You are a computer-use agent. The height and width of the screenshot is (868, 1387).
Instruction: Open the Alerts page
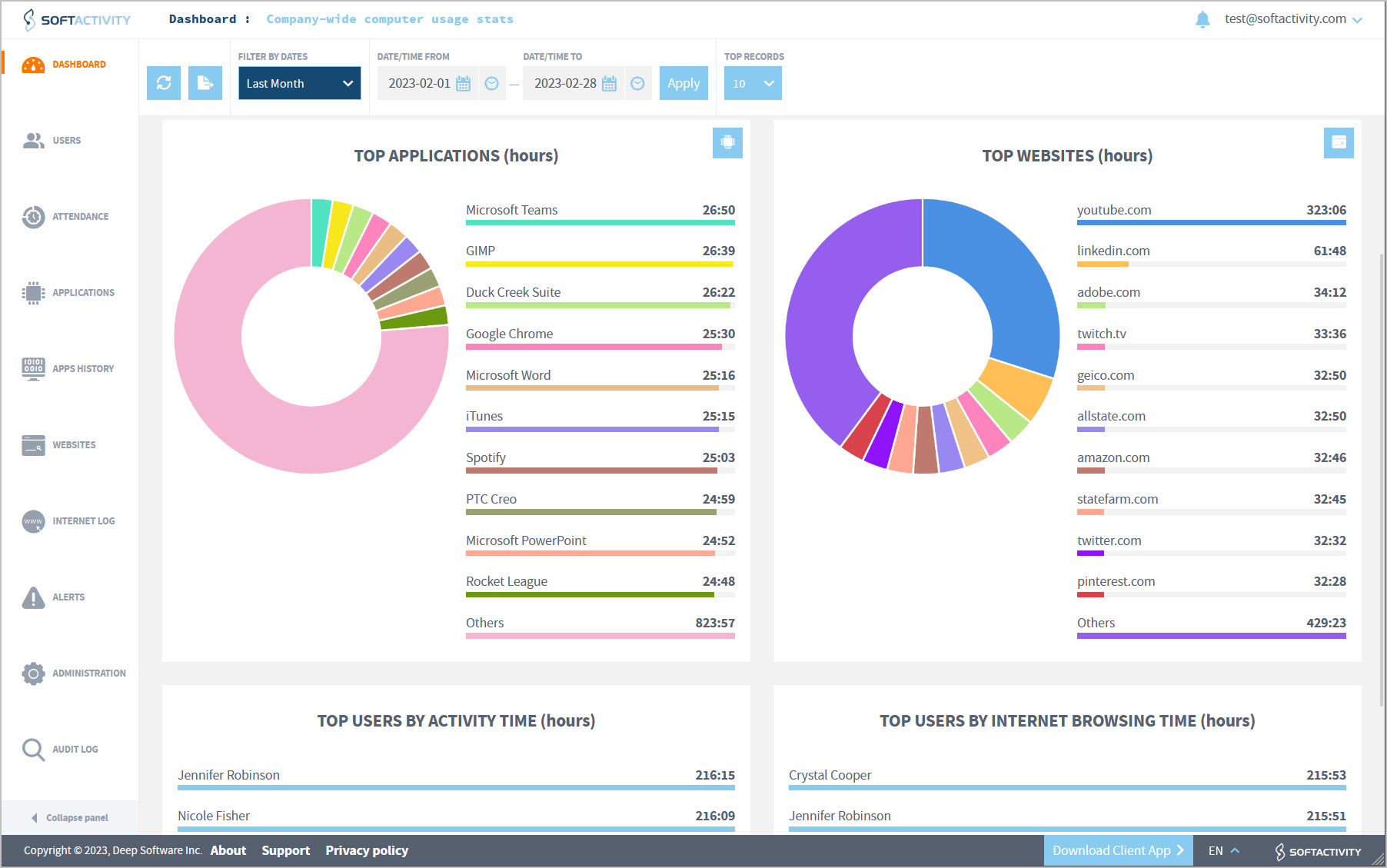(x=69, y=597)
